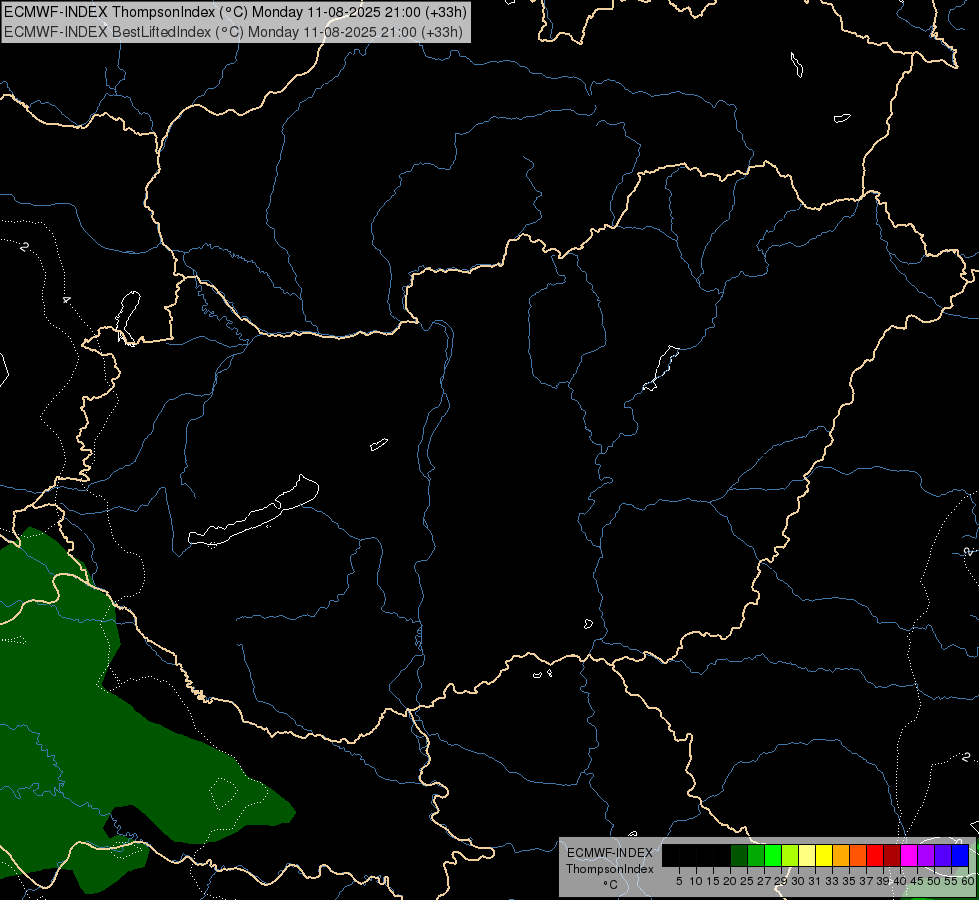
Task: Click legend tick value '30'
Action: [x=798, y=881]
